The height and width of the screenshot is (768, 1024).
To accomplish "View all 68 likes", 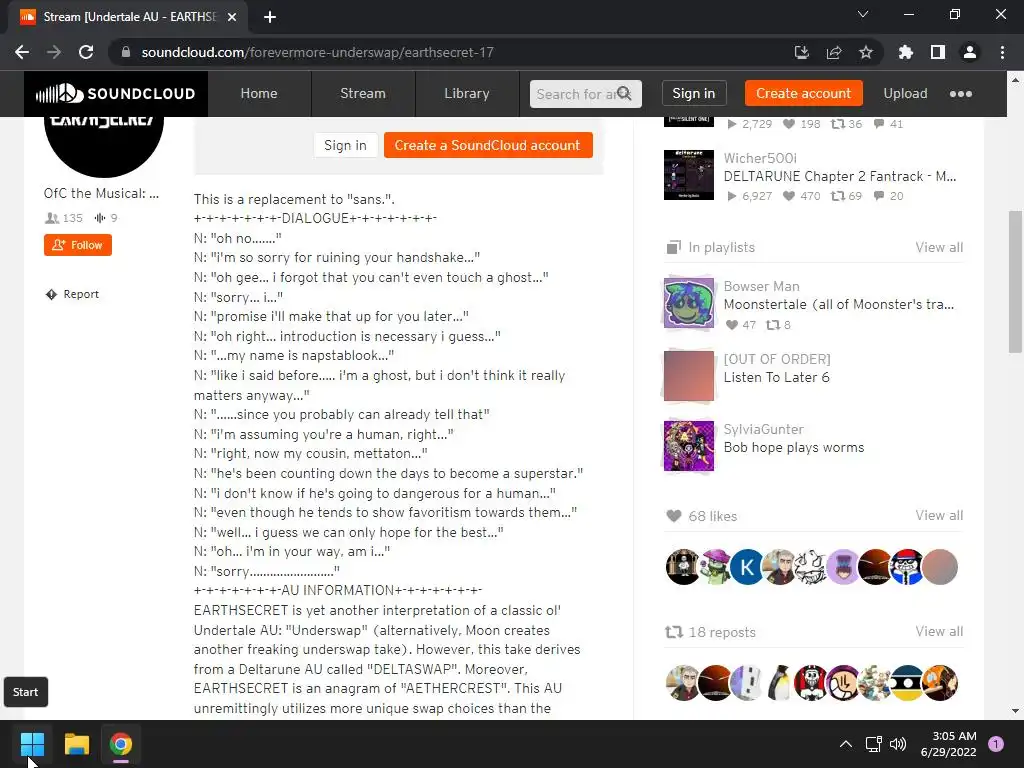I will click(939, 515).
